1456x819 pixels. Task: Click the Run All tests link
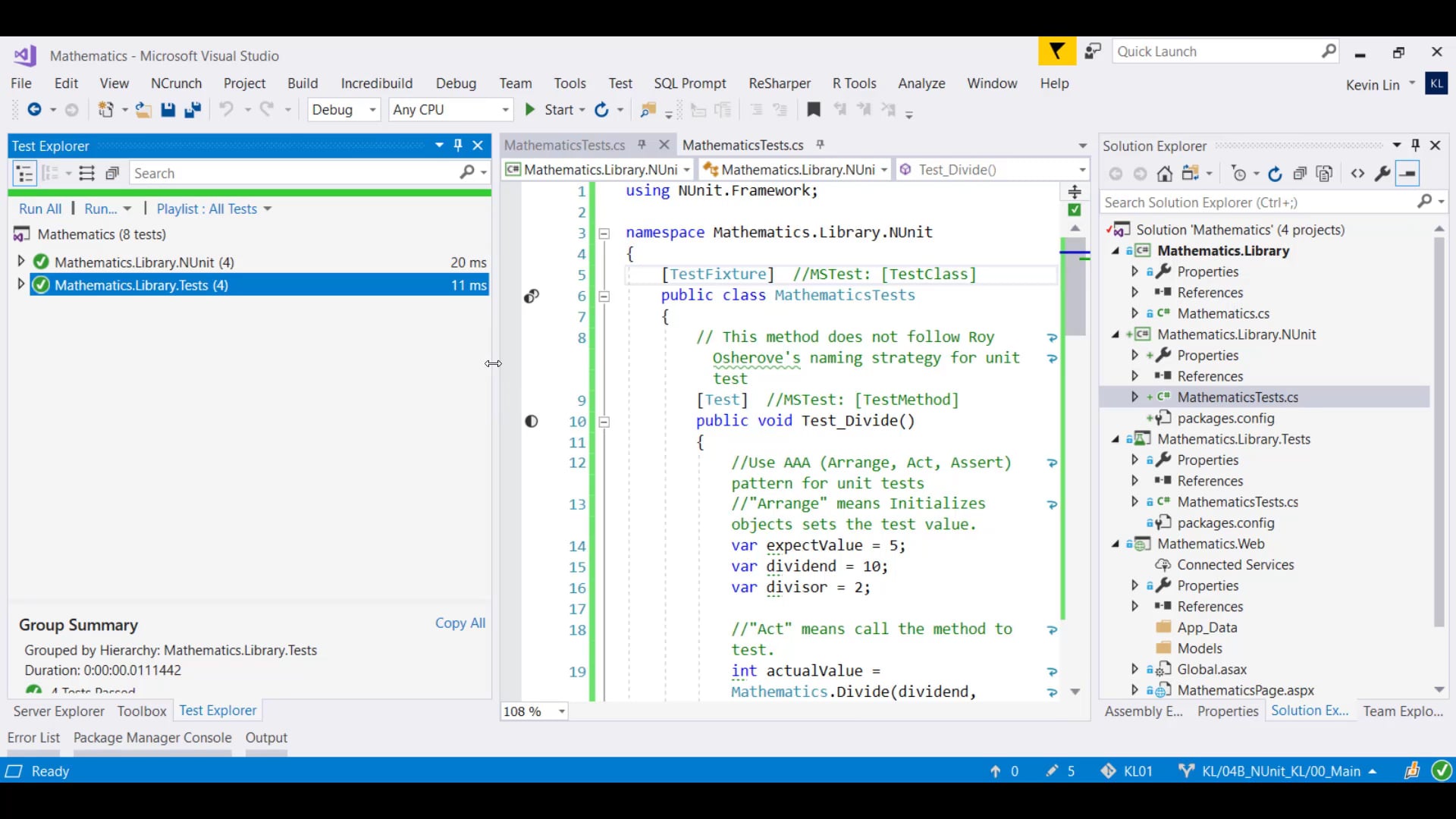point(40,209)
